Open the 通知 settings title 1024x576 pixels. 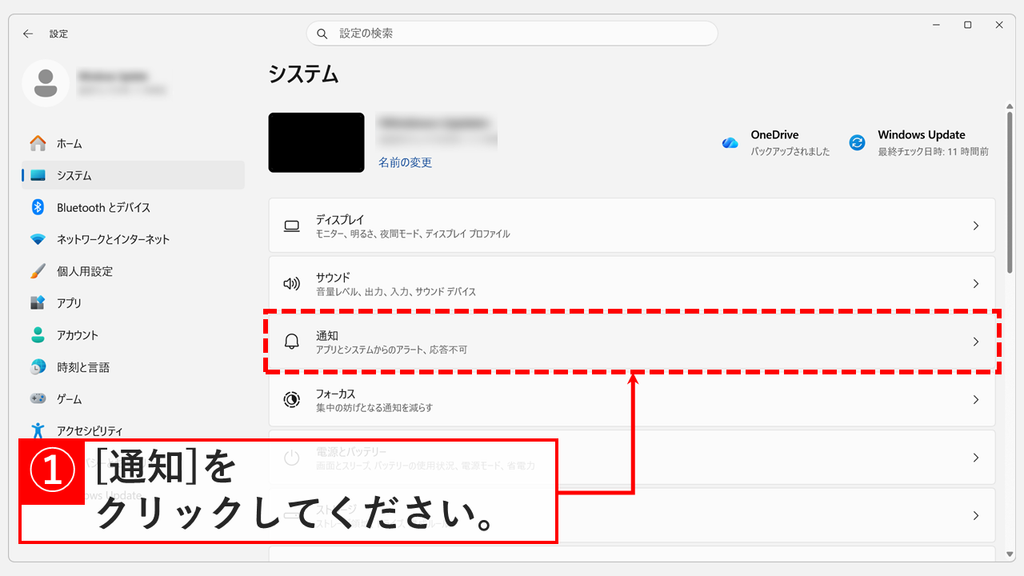click(x=327, y=335)
